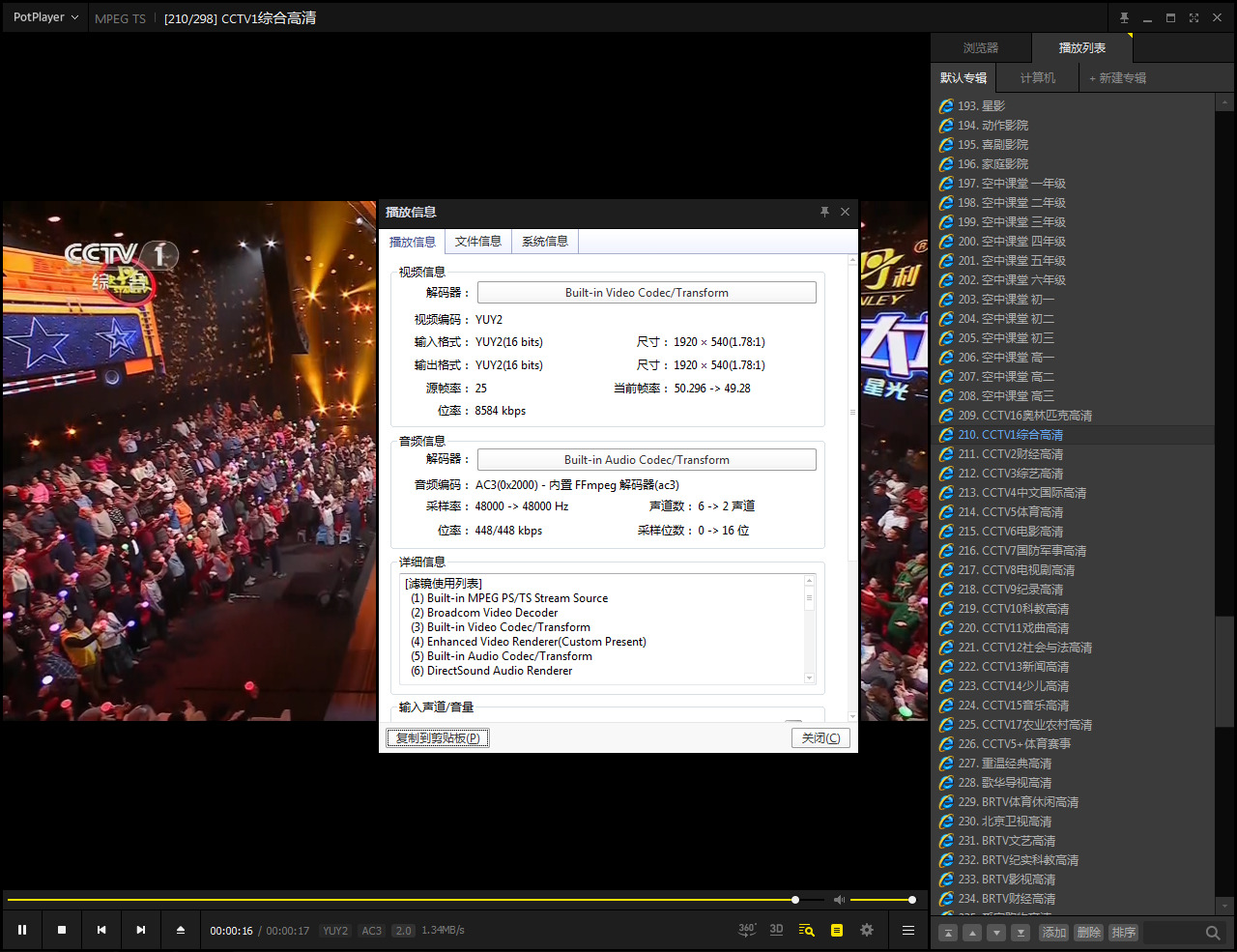Click the playlist search magnifier icon

1213,933
